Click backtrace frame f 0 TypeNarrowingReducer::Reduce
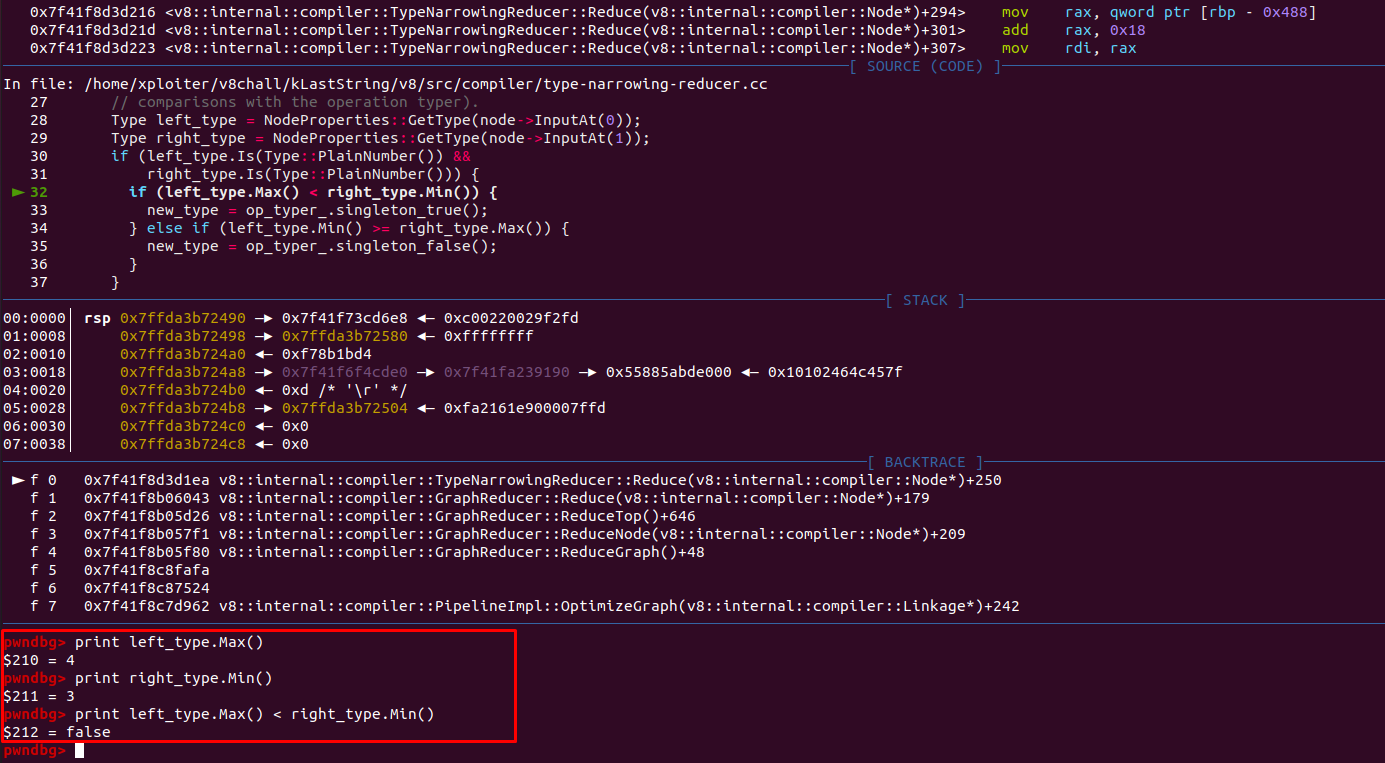The width and height of the screenshot is (1385, 763). pos(516,480)
